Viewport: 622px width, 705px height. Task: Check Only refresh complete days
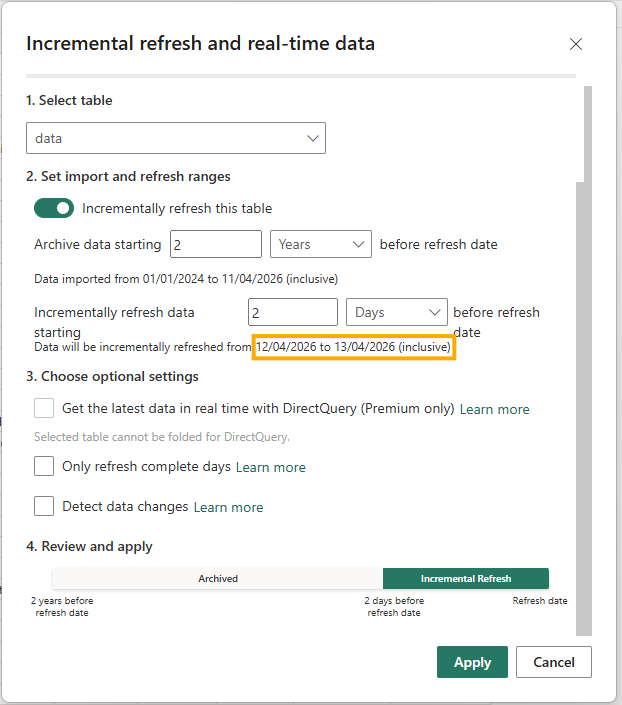click(44, 466)
